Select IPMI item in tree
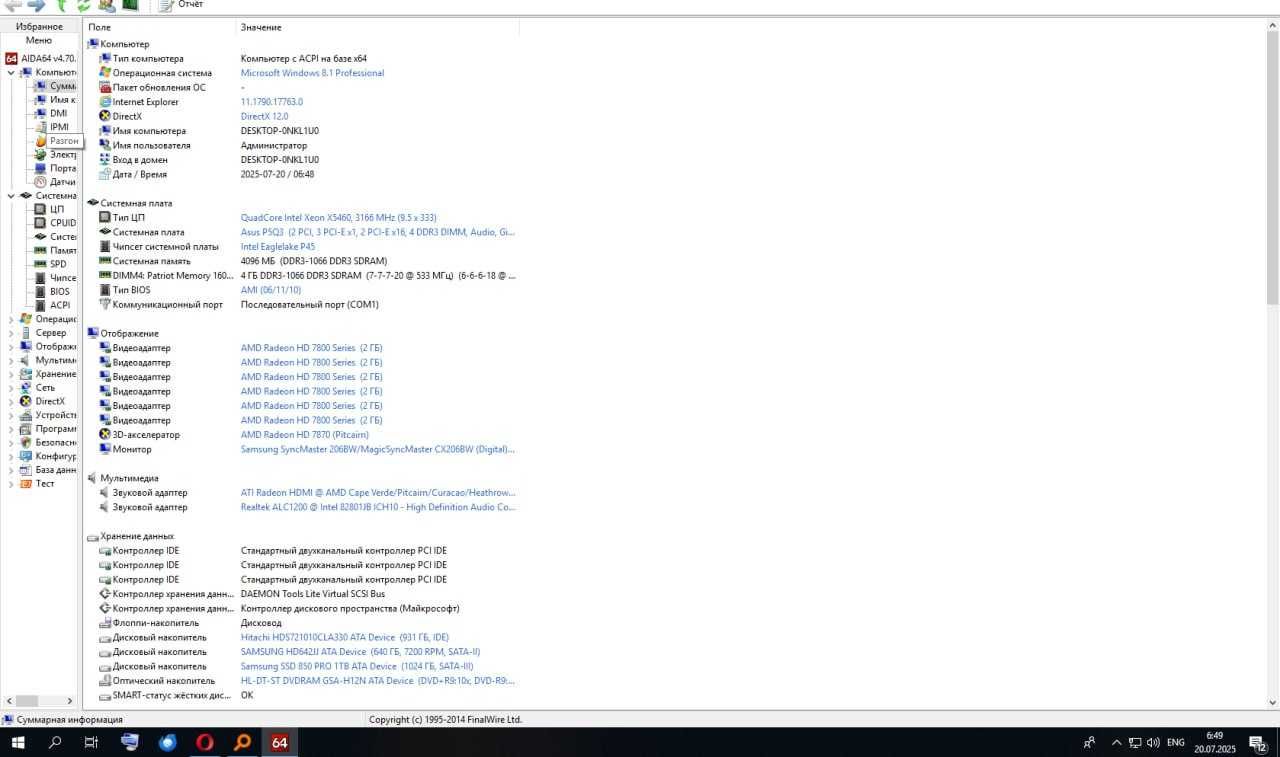Viewport: 1280px width, 757px height. (59, 127)
